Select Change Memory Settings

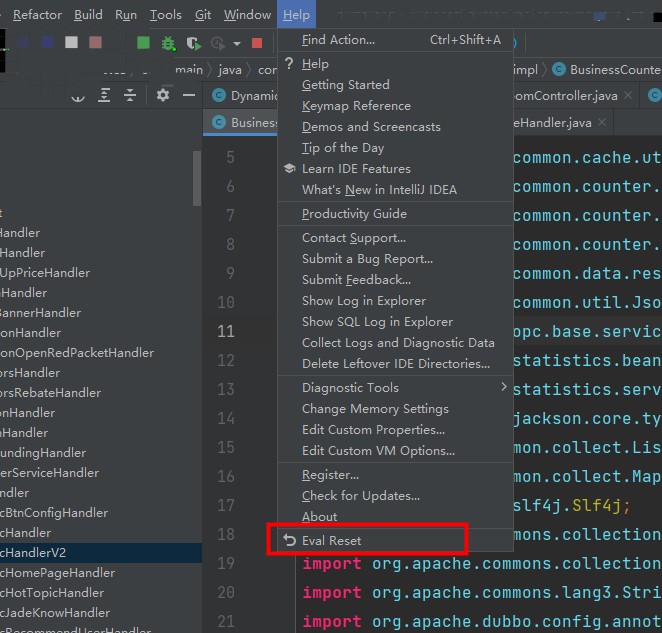tap(395, 409)
